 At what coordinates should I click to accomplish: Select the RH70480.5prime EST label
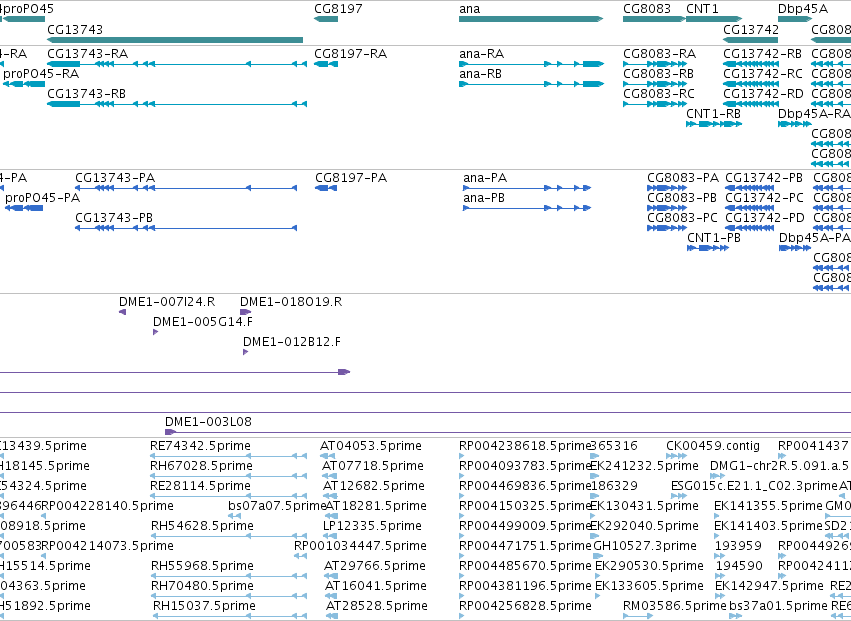point(202,586)
